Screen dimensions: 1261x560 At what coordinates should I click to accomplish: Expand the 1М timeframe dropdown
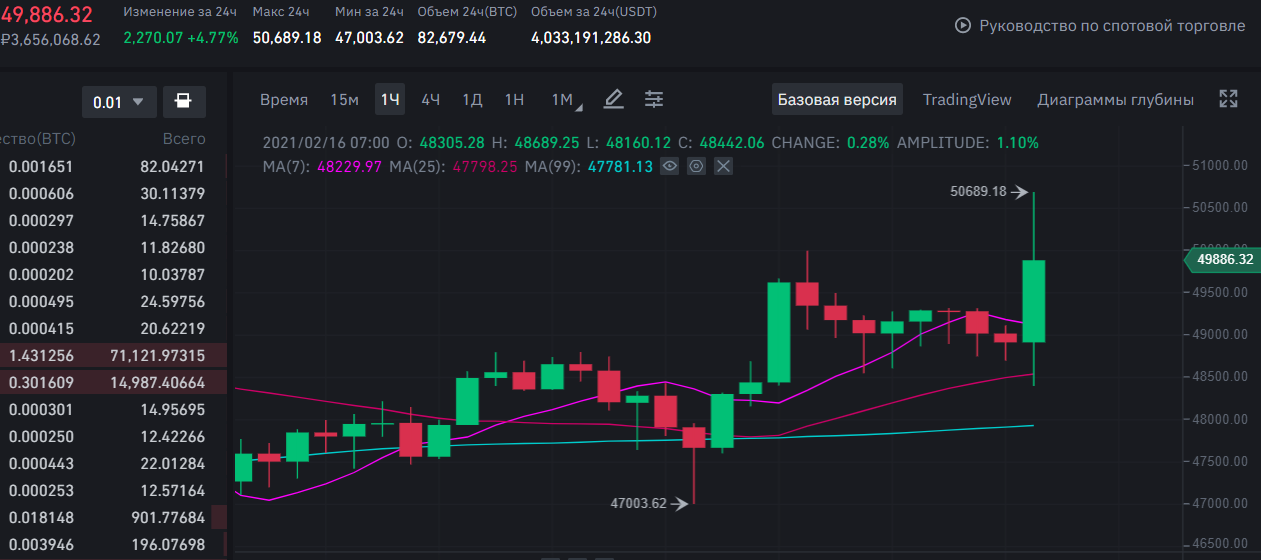565,99
